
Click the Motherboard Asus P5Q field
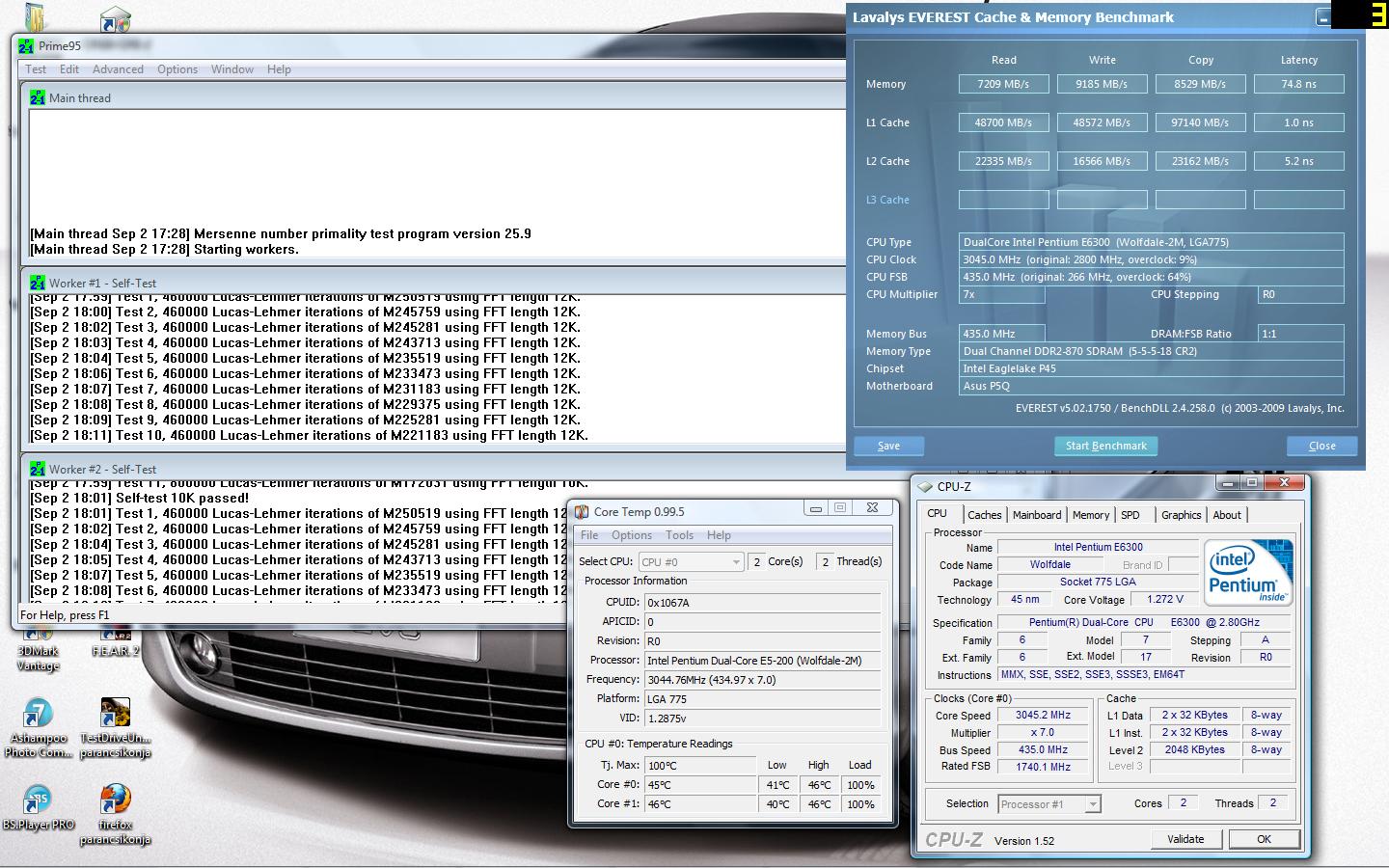[1152, 386]
